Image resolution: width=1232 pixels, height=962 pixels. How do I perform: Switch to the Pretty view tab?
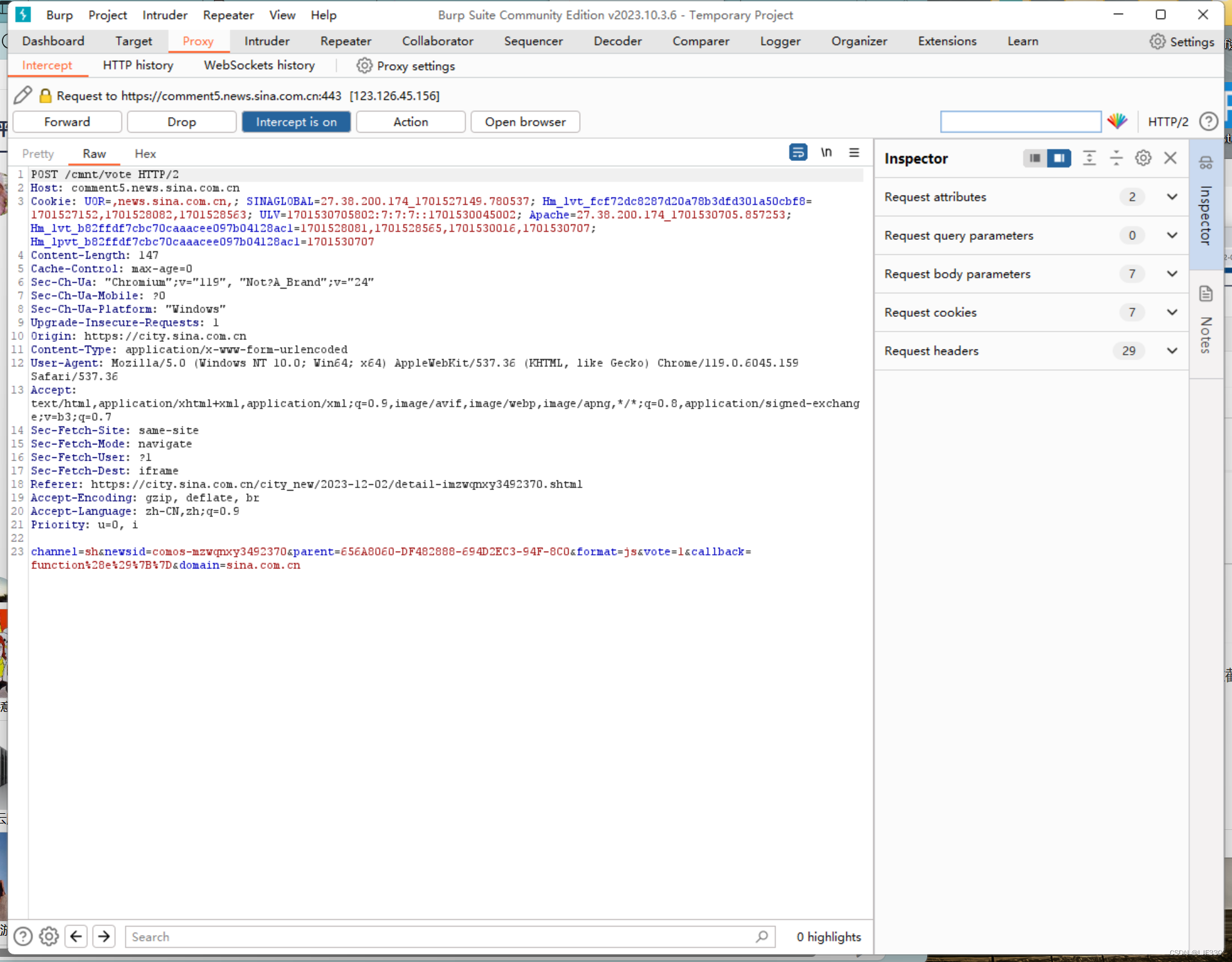(38, 153)
